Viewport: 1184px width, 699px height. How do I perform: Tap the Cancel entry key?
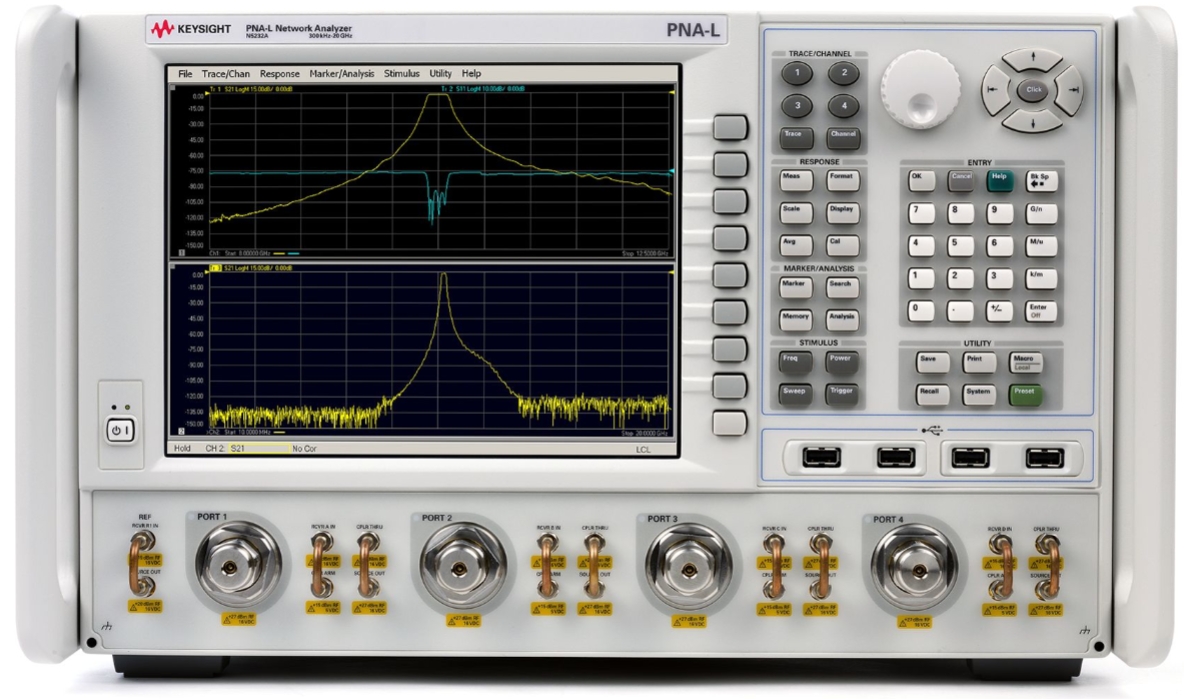960,180
